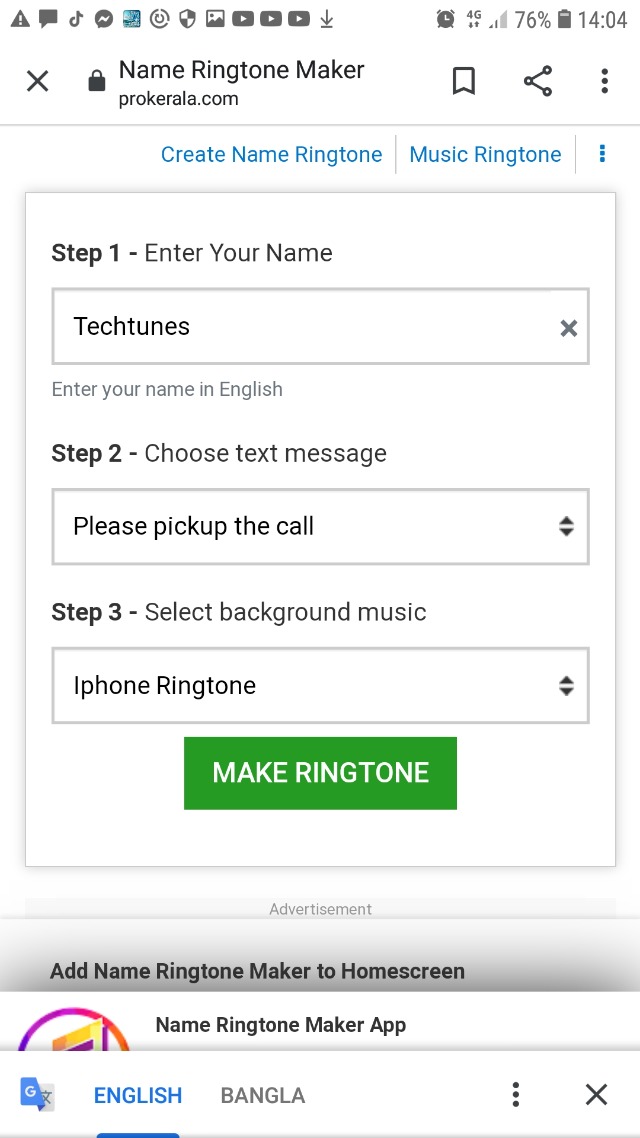The image size is (640, 1138).
Task: Tap the bookmark icon in browser bar
Action: tap(464, 82)
